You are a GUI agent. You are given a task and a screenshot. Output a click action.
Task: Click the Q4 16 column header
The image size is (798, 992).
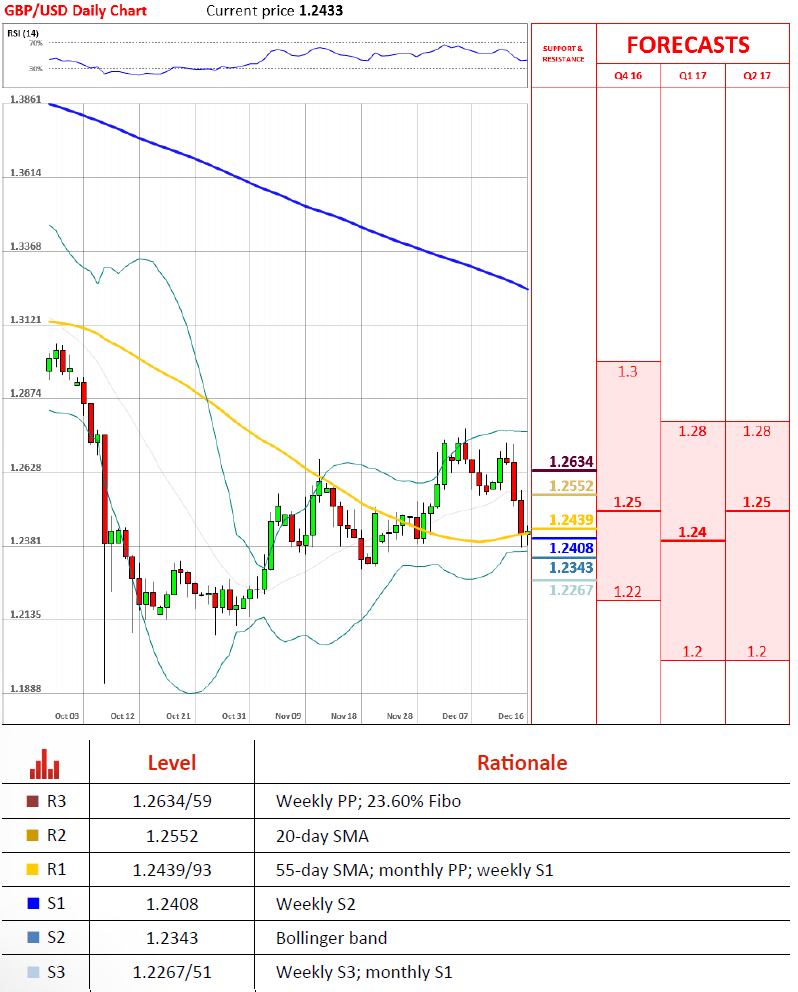(x=628, y=76)
